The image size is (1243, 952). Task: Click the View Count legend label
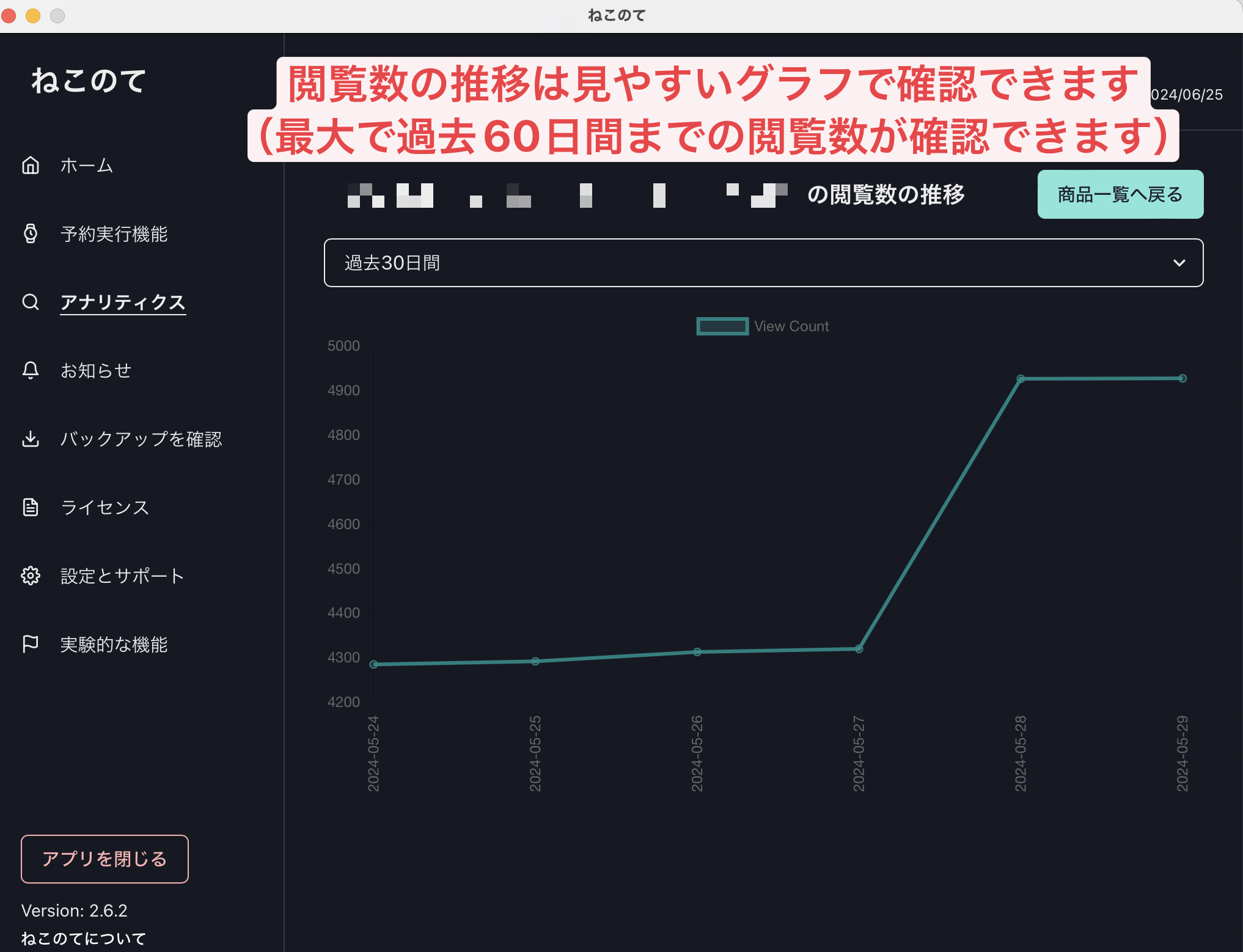(791, 326)
